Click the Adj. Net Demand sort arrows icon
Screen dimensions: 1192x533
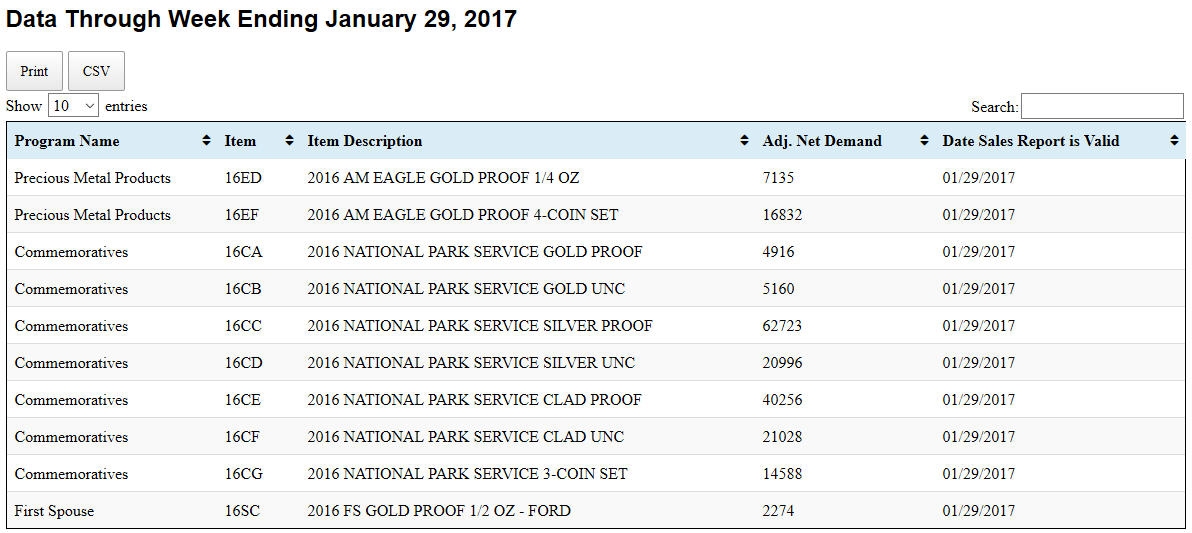pos(924,141)
